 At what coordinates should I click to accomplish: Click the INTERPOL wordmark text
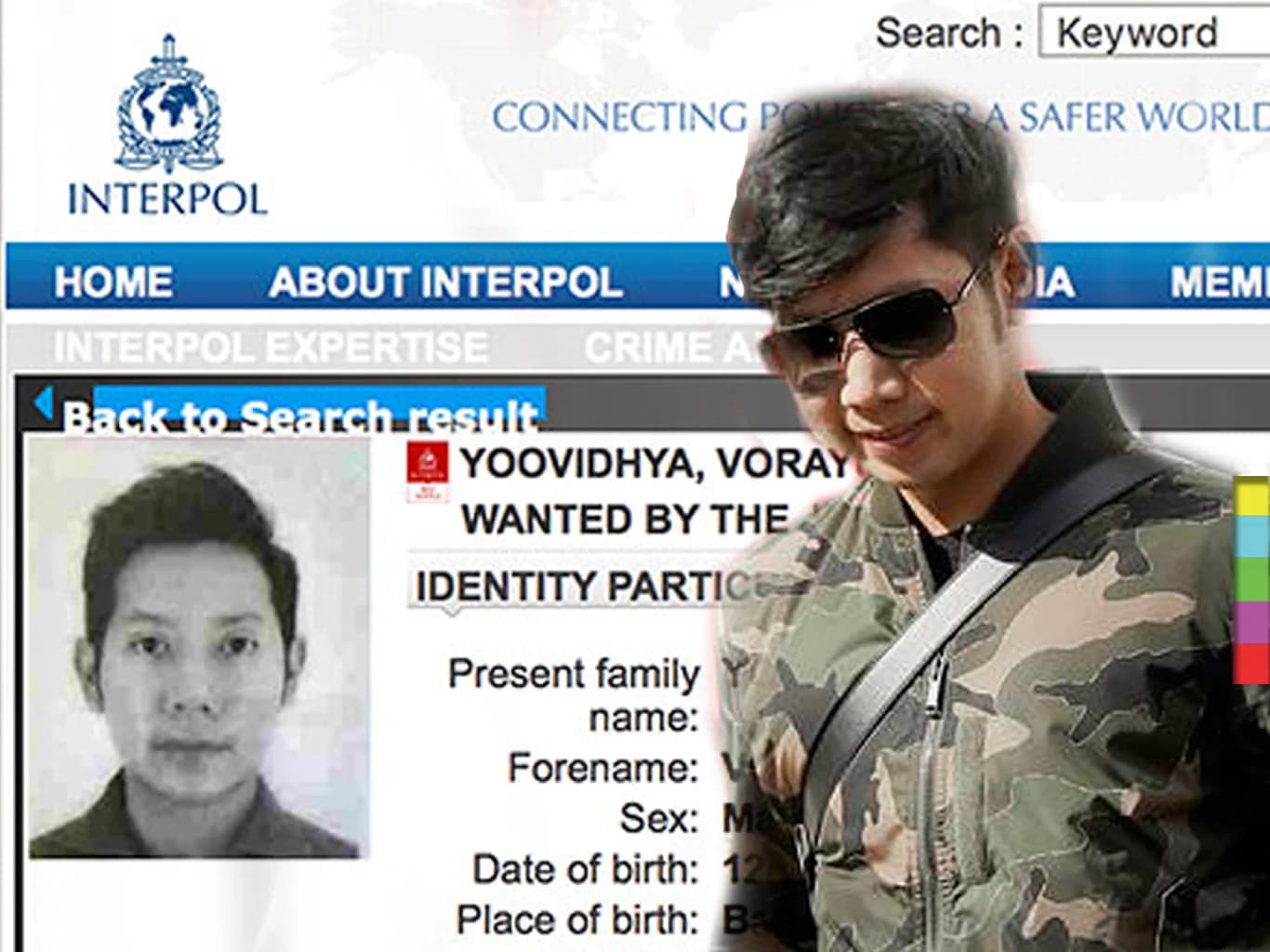[x=167, y=199]
